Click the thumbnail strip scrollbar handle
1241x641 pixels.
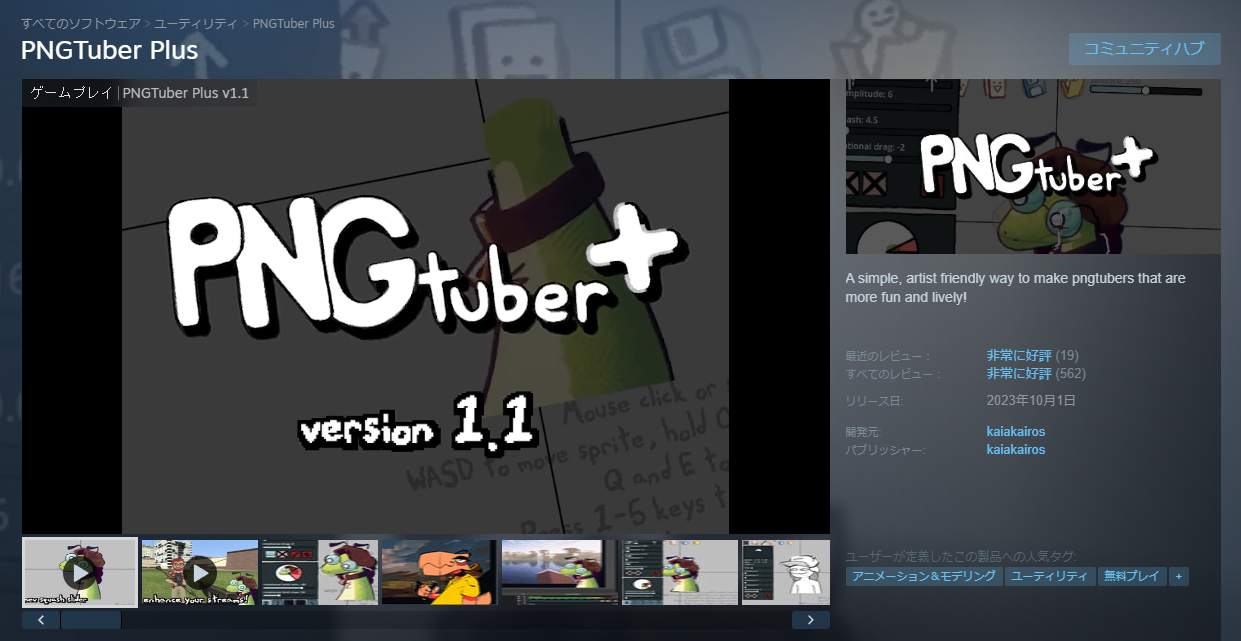tap(91, 620)
